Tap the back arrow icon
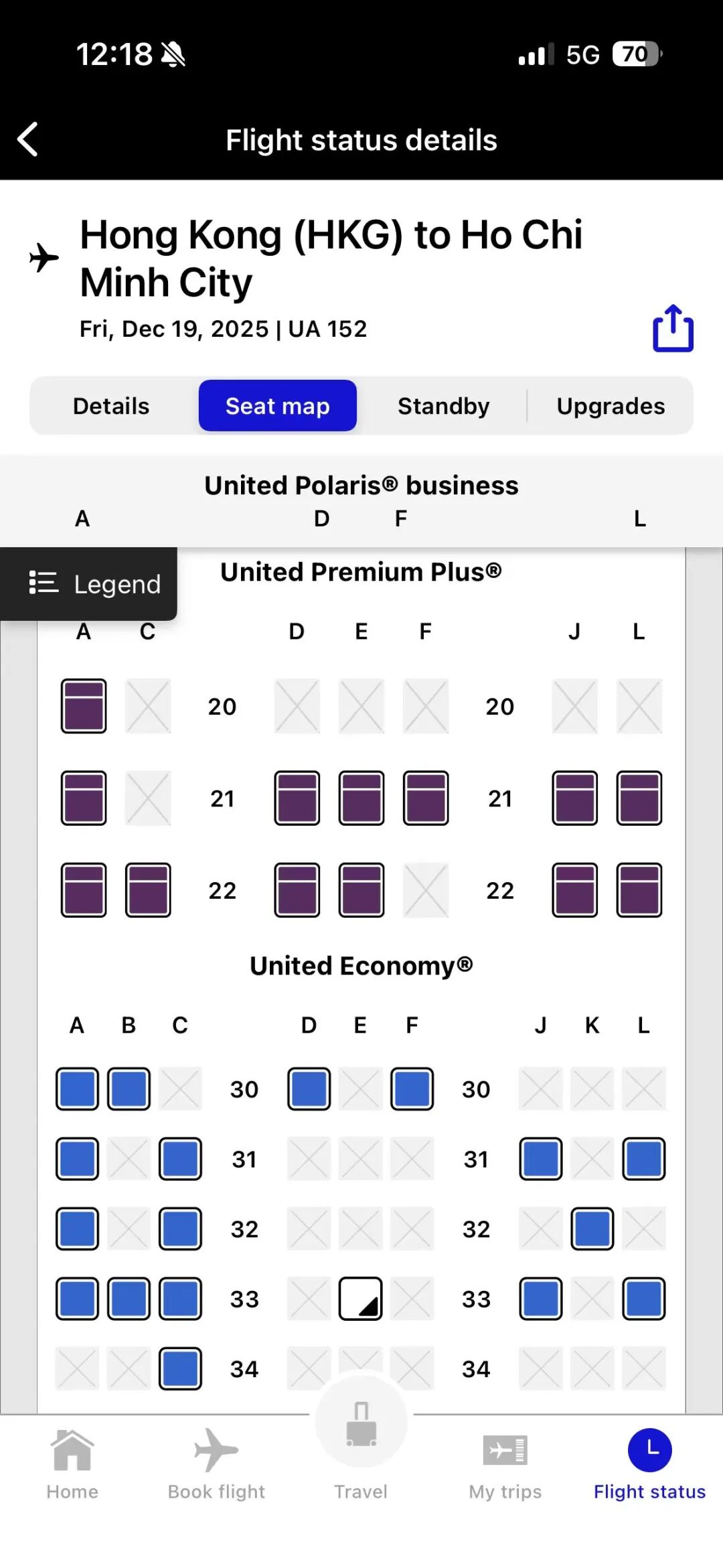This screenshot has width=723, height=1568. [28, 139]
